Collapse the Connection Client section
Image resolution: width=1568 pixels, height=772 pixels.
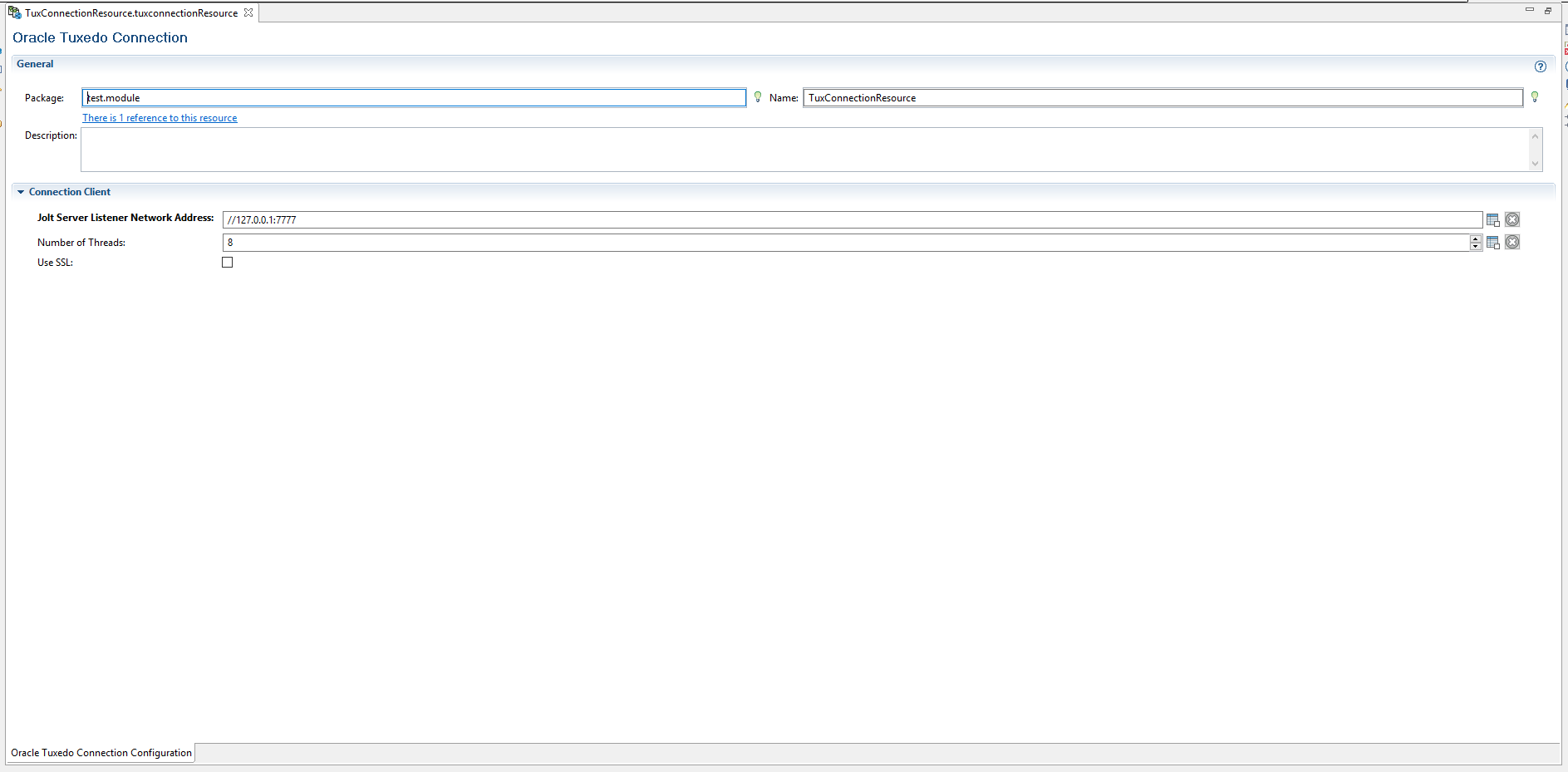click(21, 192)
